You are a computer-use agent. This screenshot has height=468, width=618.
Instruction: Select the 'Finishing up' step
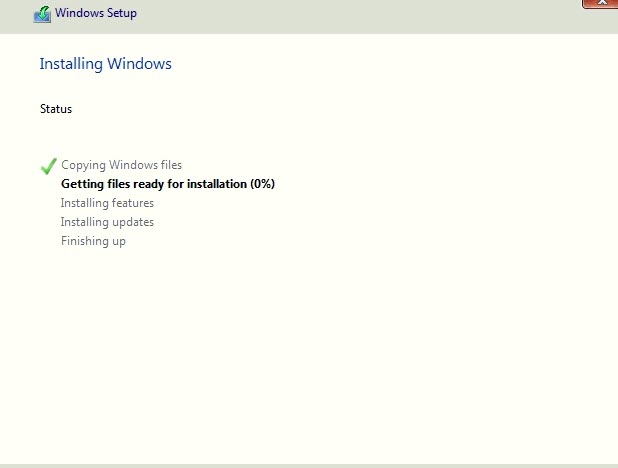tap(93, 241)
